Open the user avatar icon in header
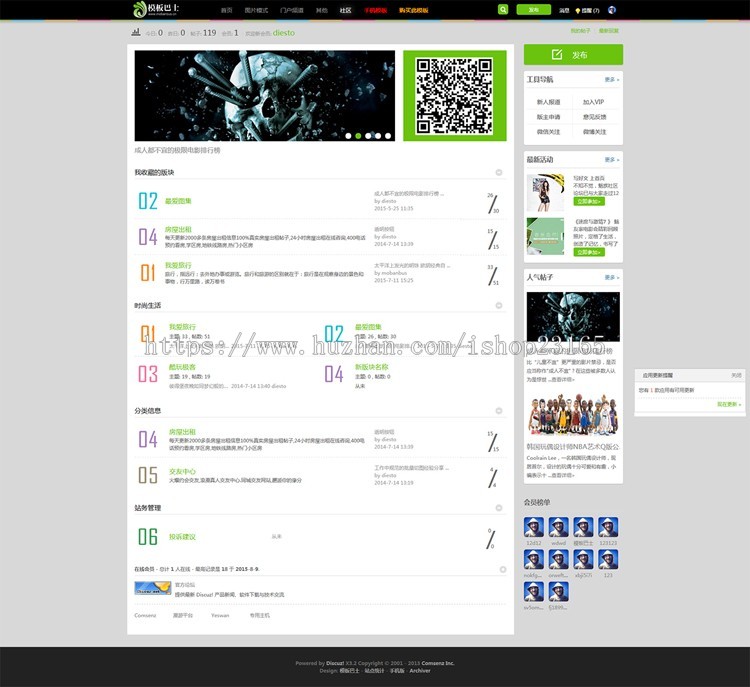The height and width of the screenshot is (687, 750). [612, 10]
